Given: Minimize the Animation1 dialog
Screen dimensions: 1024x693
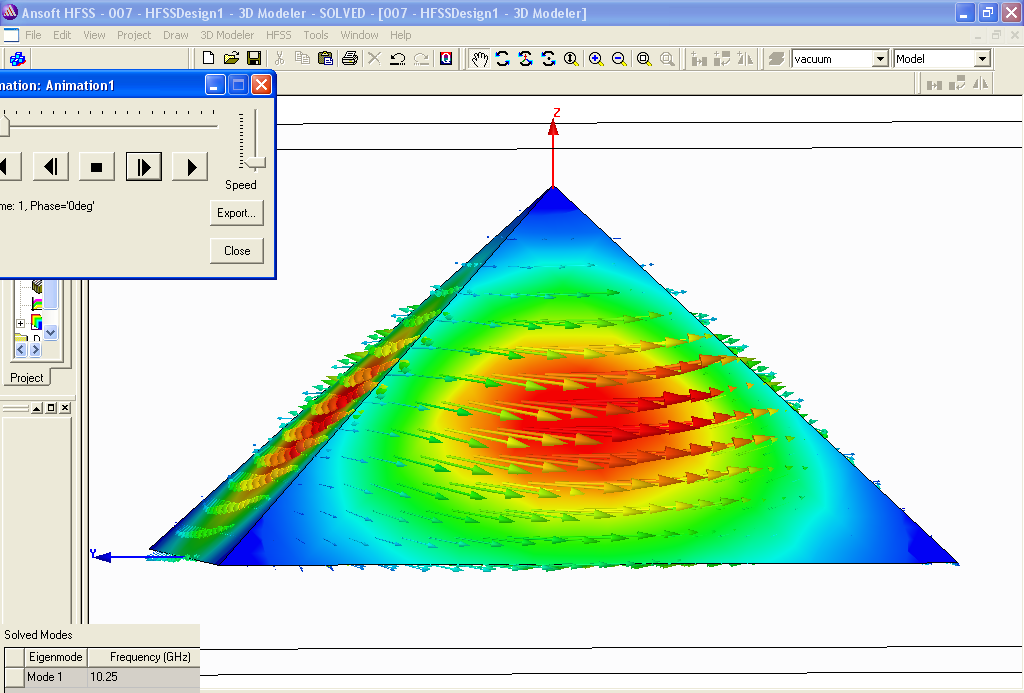Looking at the screenshot, I should [x=215, y=85].
